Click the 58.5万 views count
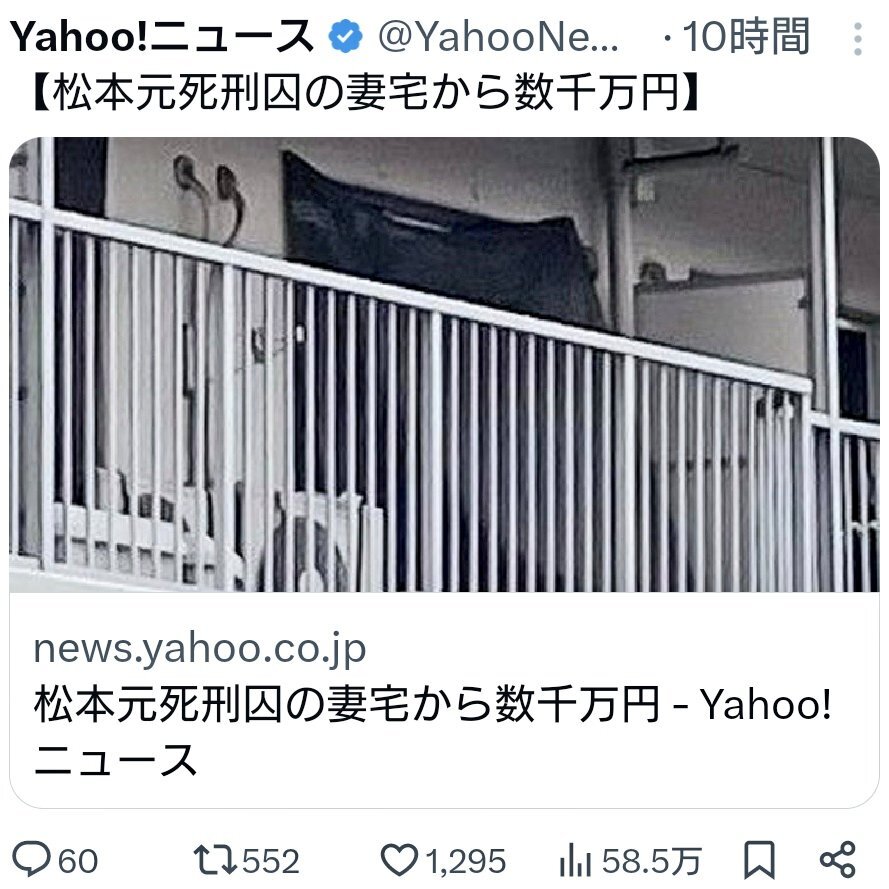Image resolution: width=889 pixels, height=889 pixels. point(652,861)
